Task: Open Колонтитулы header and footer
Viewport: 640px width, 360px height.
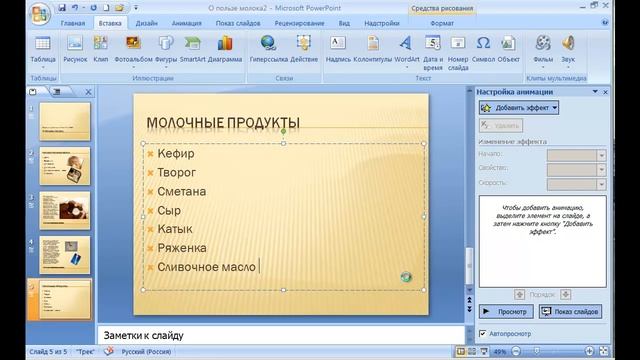Action: coord(373,49)
